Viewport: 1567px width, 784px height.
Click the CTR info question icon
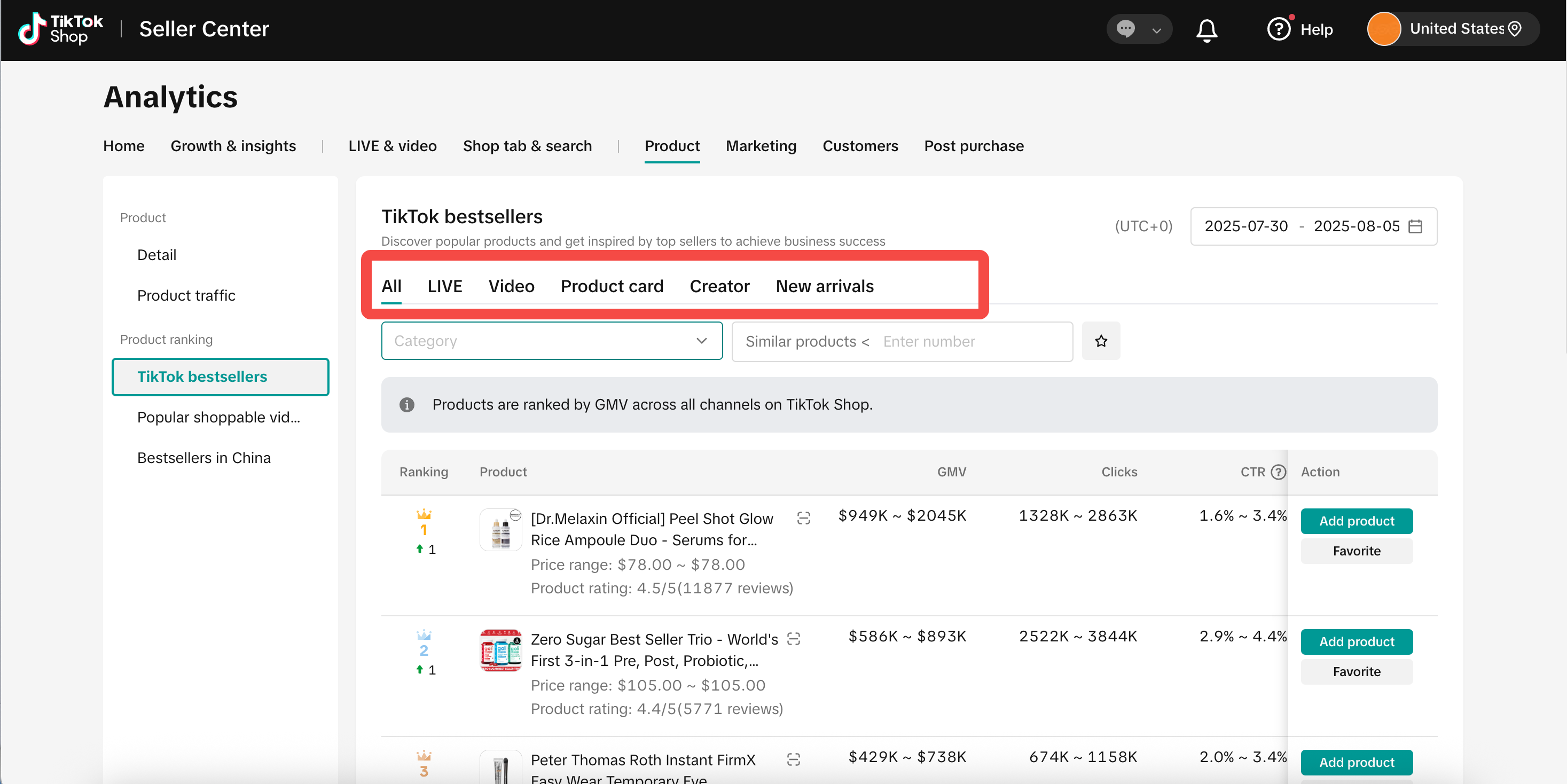point(1279,472)
